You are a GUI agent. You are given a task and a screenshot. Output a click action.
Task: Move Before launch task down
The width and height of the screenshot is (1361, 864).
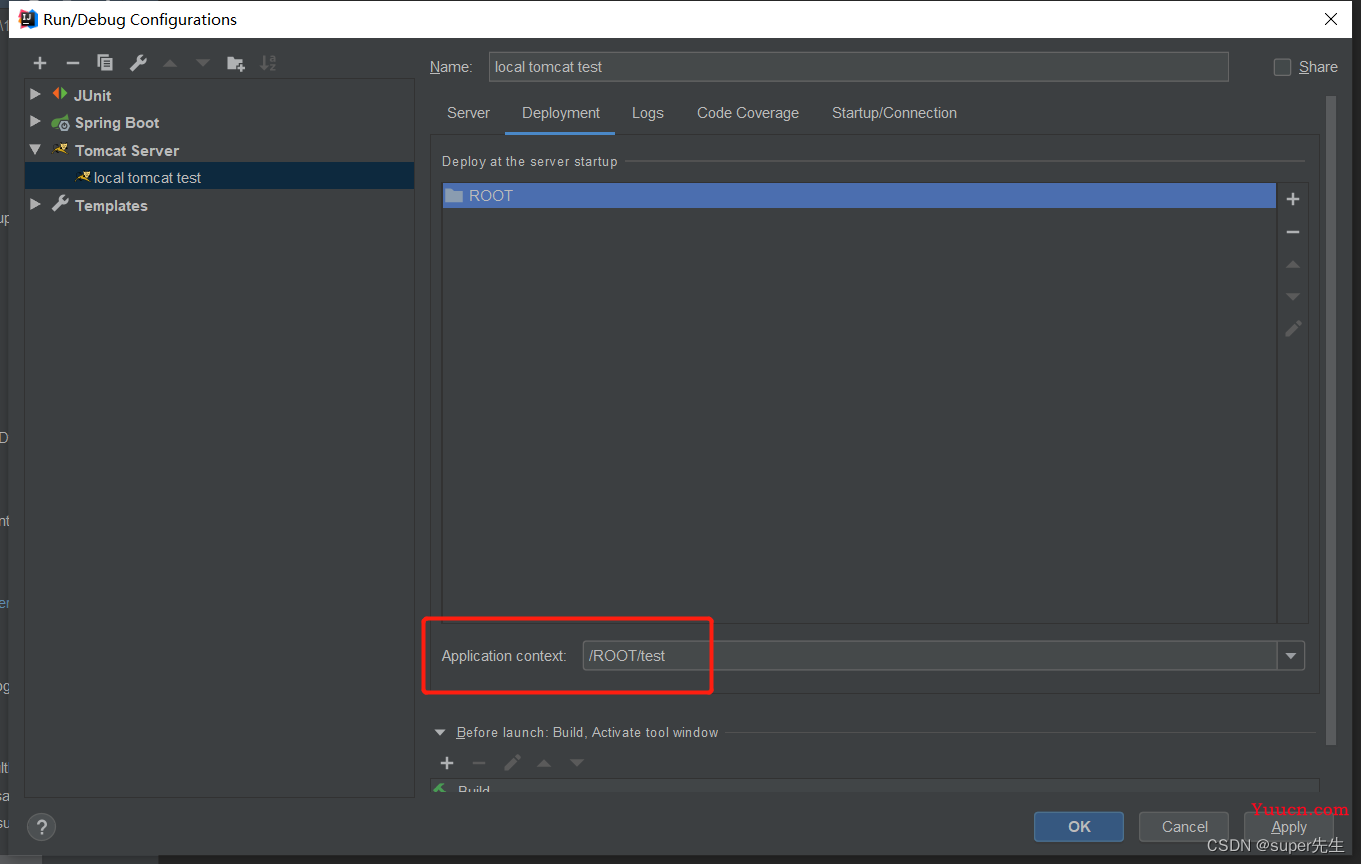[x=577, y=763]
